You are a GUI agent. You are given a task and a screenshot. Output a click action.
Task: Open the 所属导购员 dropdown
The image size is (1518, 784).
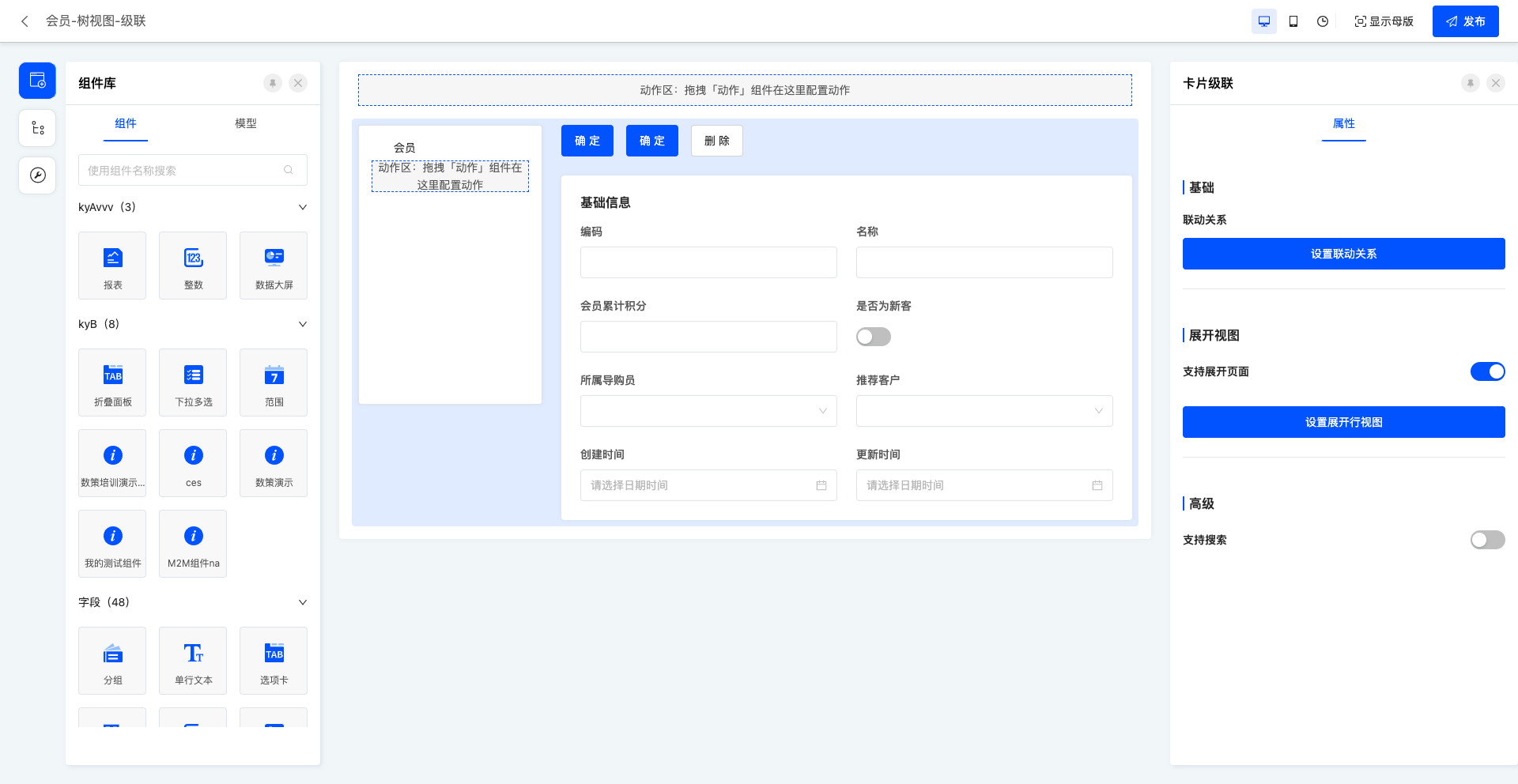708,411
